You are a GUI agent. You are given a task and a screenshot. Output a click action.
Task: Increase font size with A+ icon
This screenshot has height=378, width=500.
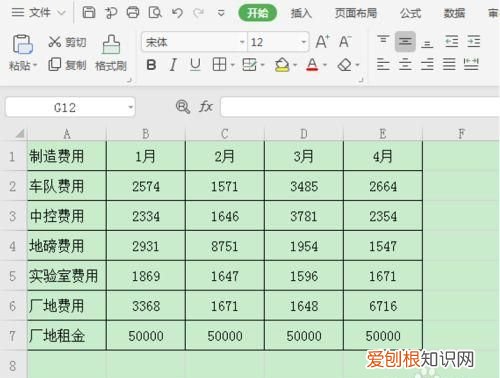322,42
